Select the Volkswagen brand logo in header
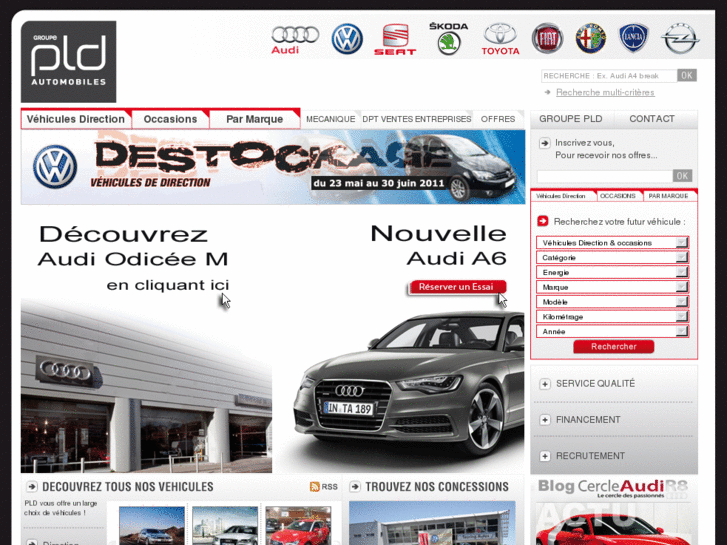 coord(347,39)
